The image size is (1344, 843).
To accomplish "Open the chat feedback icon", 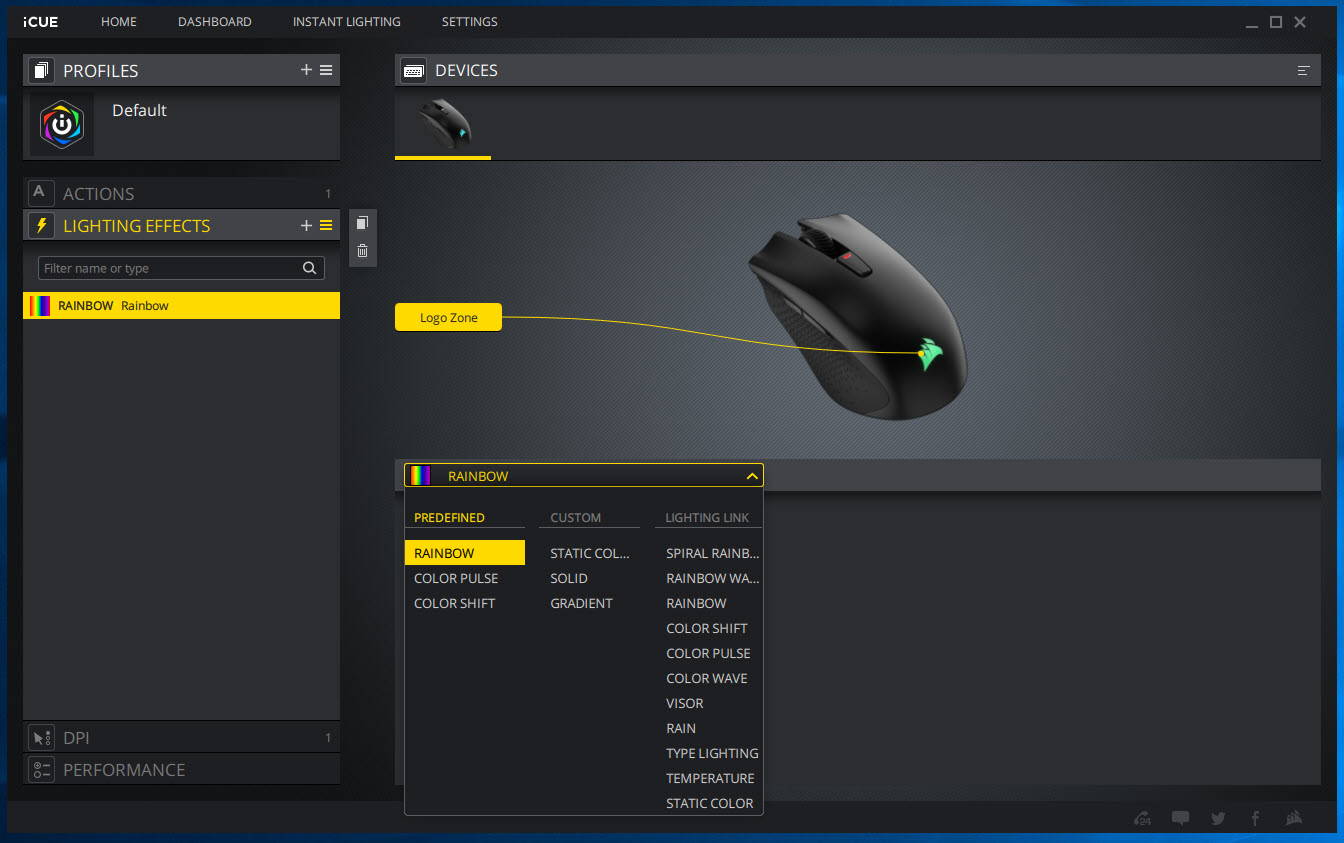I will pos(1180,818).
